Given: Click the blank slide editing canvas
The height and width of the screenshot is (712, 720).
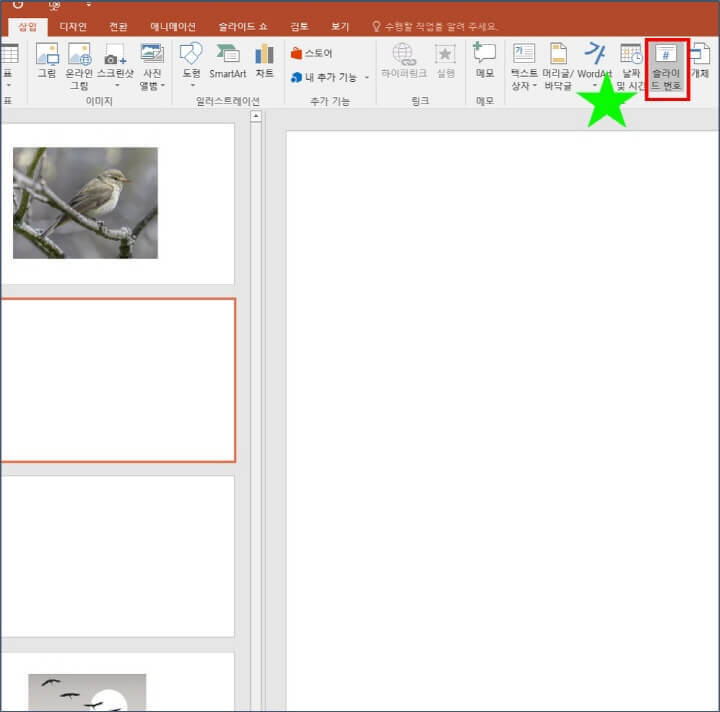Looking at the screenshot, I should [502, 420].
